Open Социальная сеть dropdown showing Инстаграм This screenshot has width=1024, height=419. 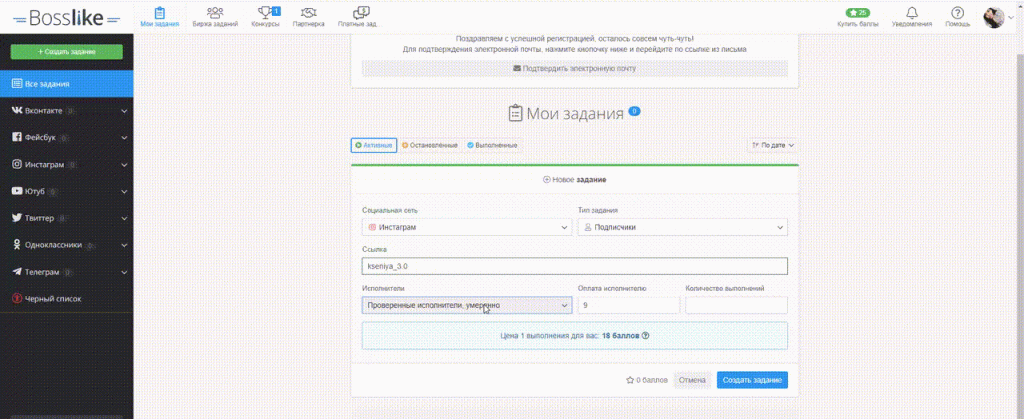pyautogui.click(x=467, y=227)
